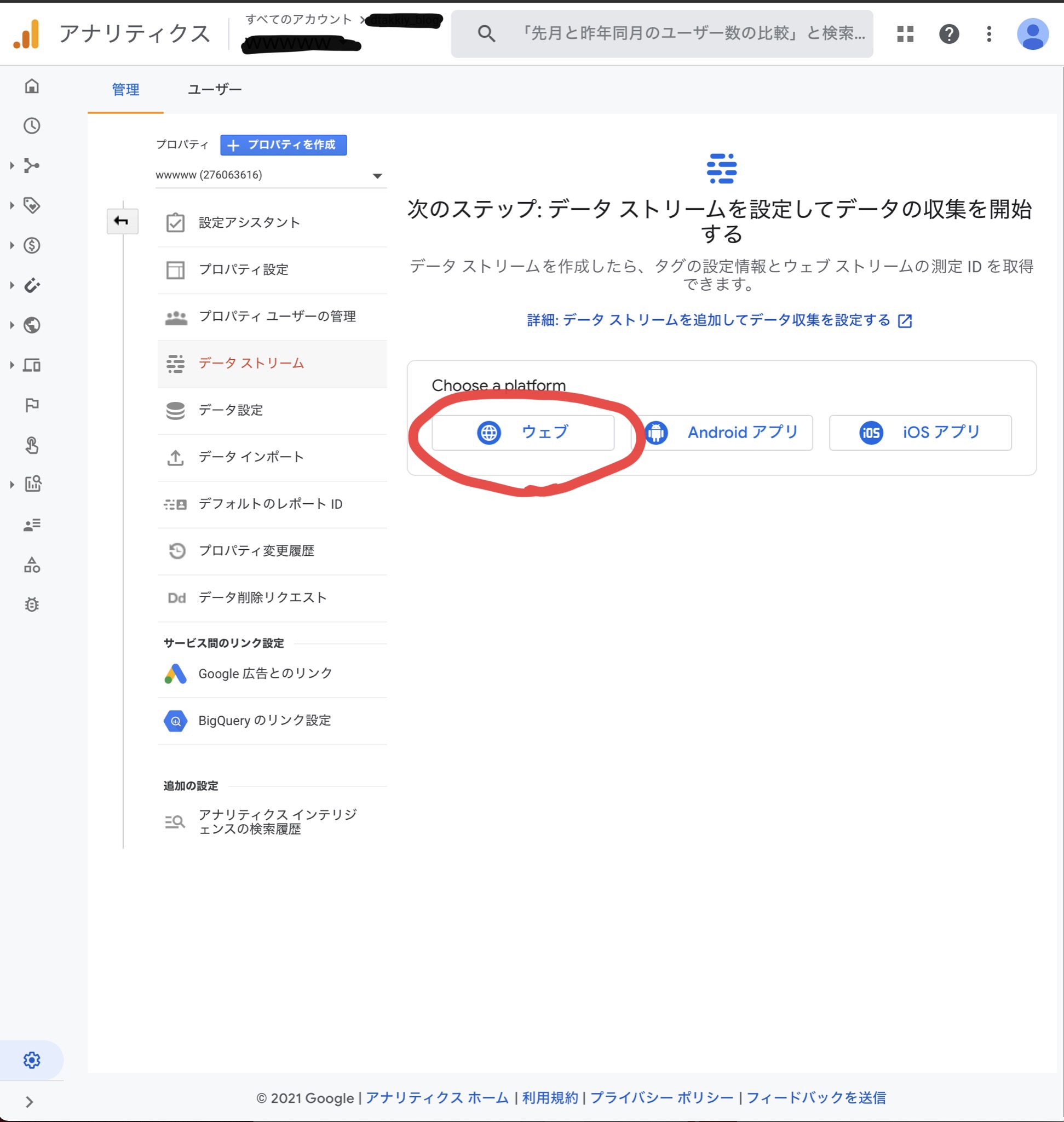Viewport: 1064px width, 1122px height.
Task: Expand the left navigation with bottom chevron
Action: 30,1102
